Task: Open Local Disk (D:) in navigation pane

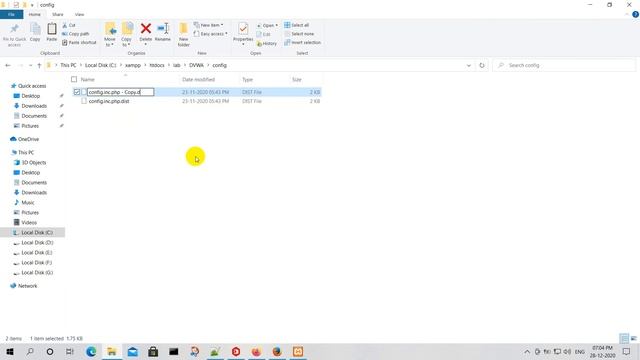Action: (x=33, y=242)
